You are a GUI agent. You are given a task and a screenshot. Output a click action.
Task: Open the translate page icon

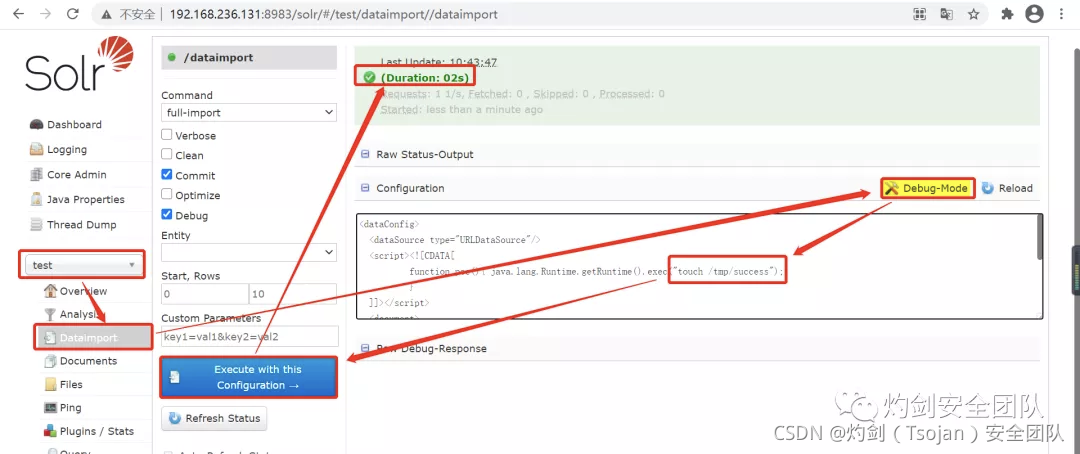pos(947,14)
